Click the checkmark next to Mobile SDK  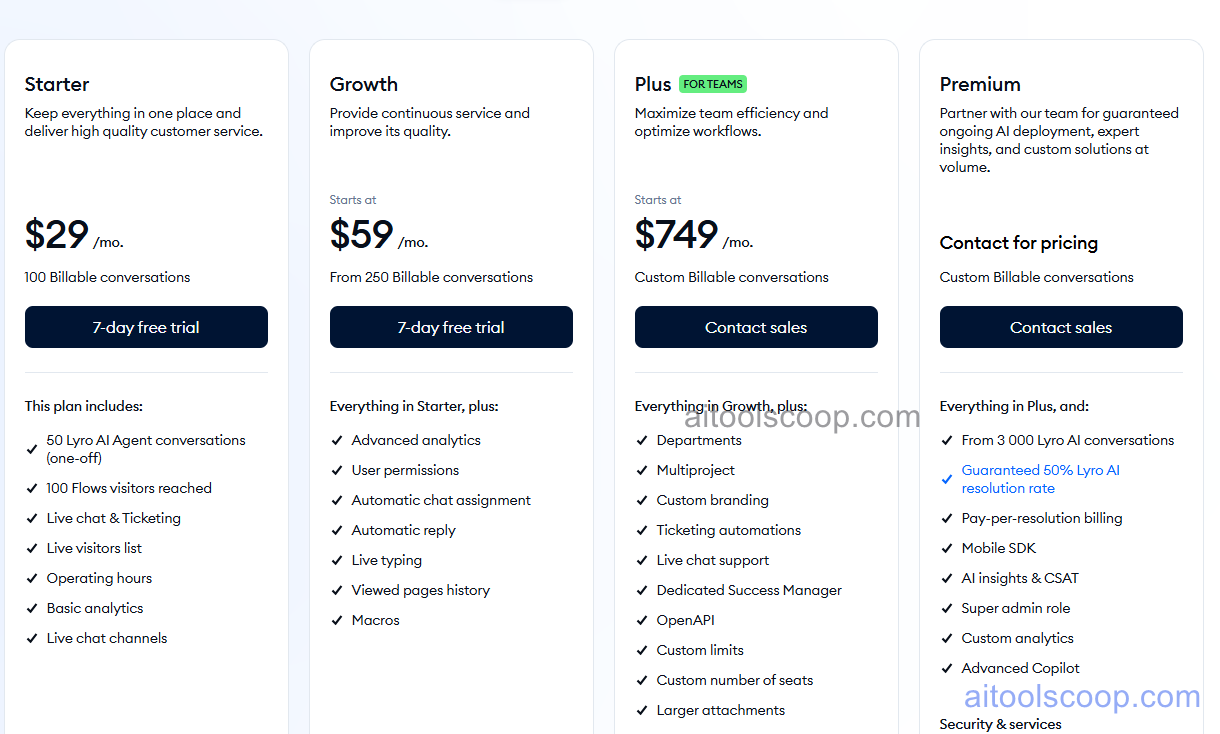pyautogui.click(x=947, y=548)
